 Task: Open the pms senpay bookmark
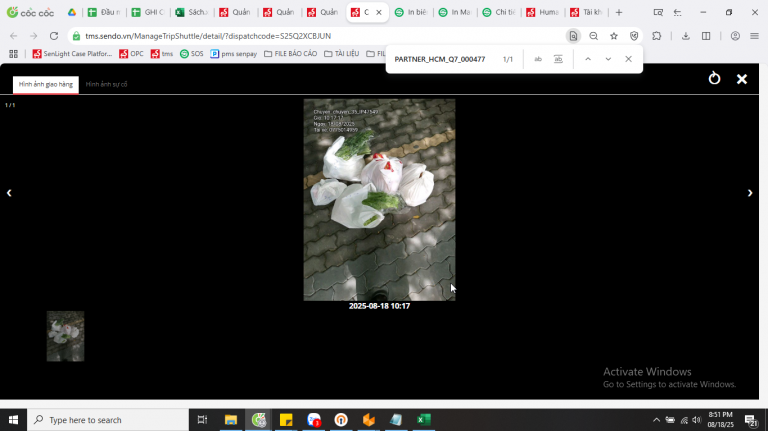tap(234, 54)
